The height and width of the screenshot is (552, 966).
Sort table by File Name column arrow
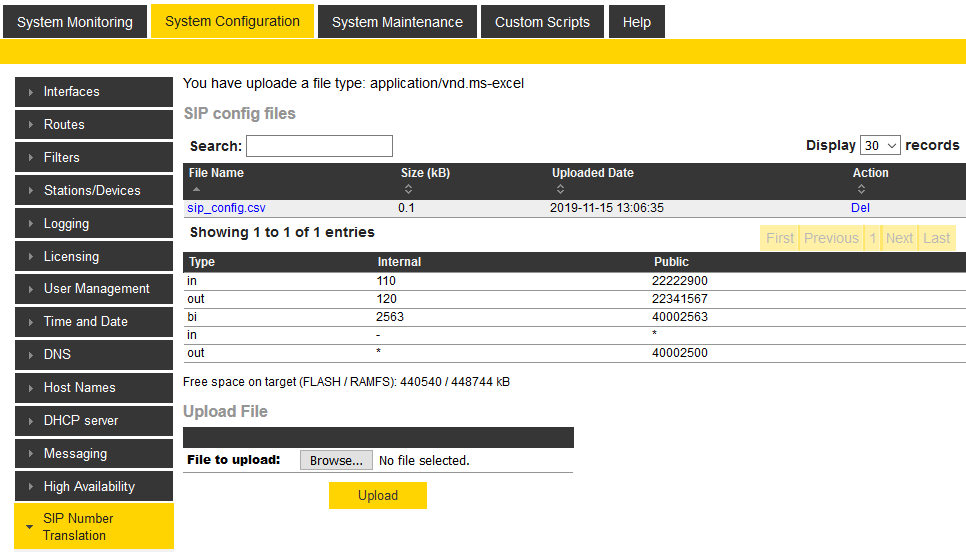pos(196,189)
